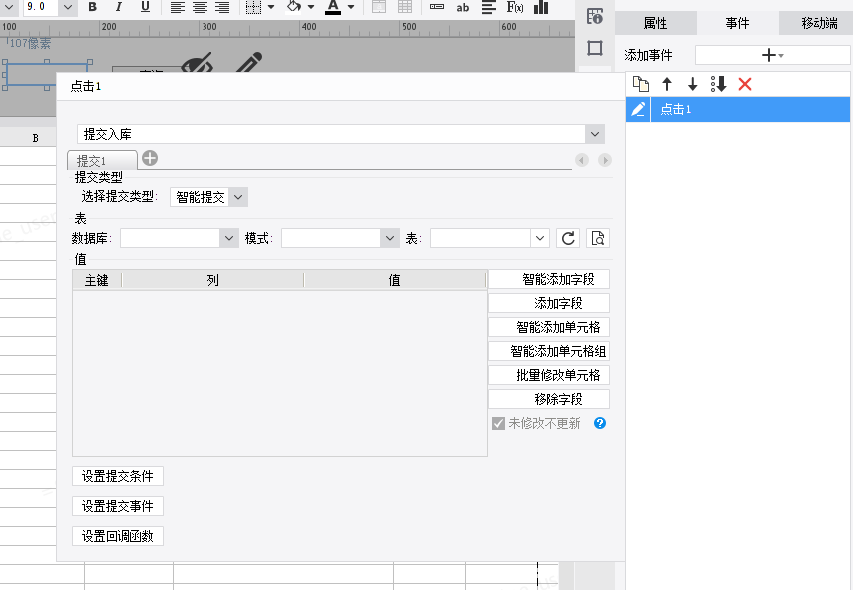853x590 pixels.
Task: Open help for 未修改不更新
Action: [599, 423]
